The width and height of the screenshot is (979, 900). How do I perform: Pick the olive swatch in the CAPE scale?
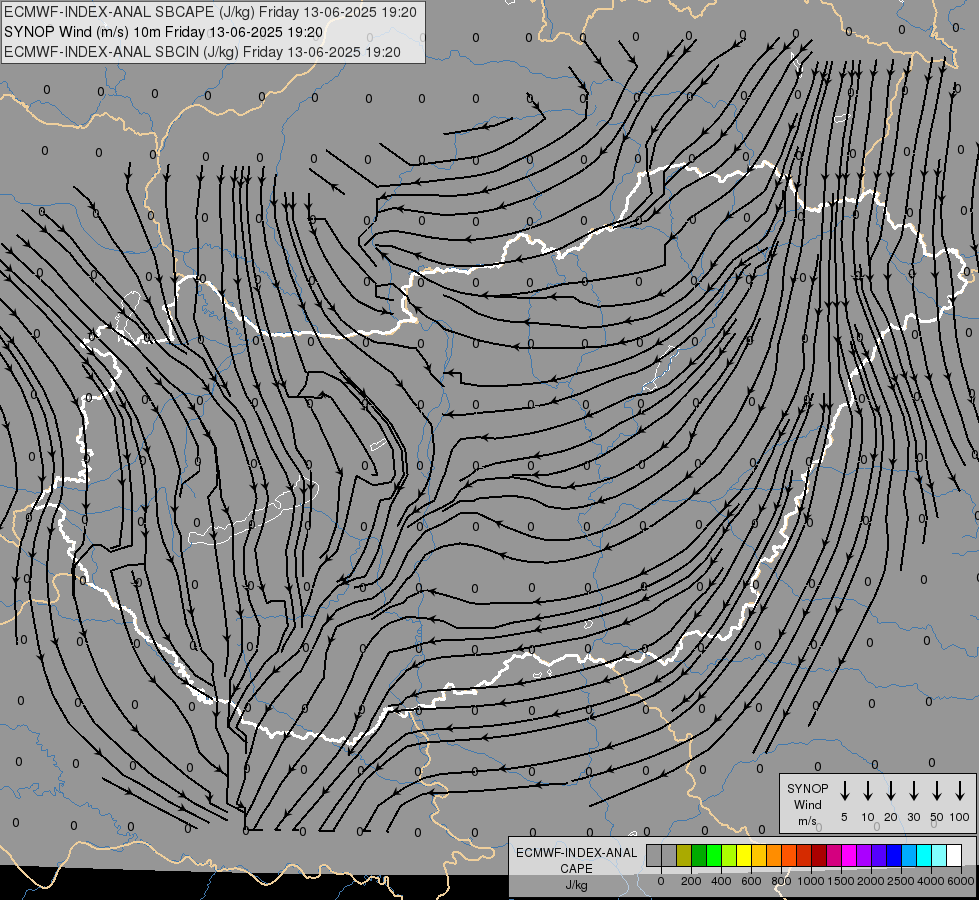(684, 855)
